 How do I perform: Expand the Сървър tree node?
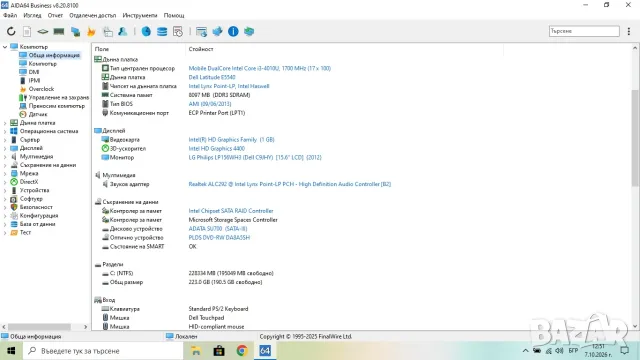click(x=5, y=140)
